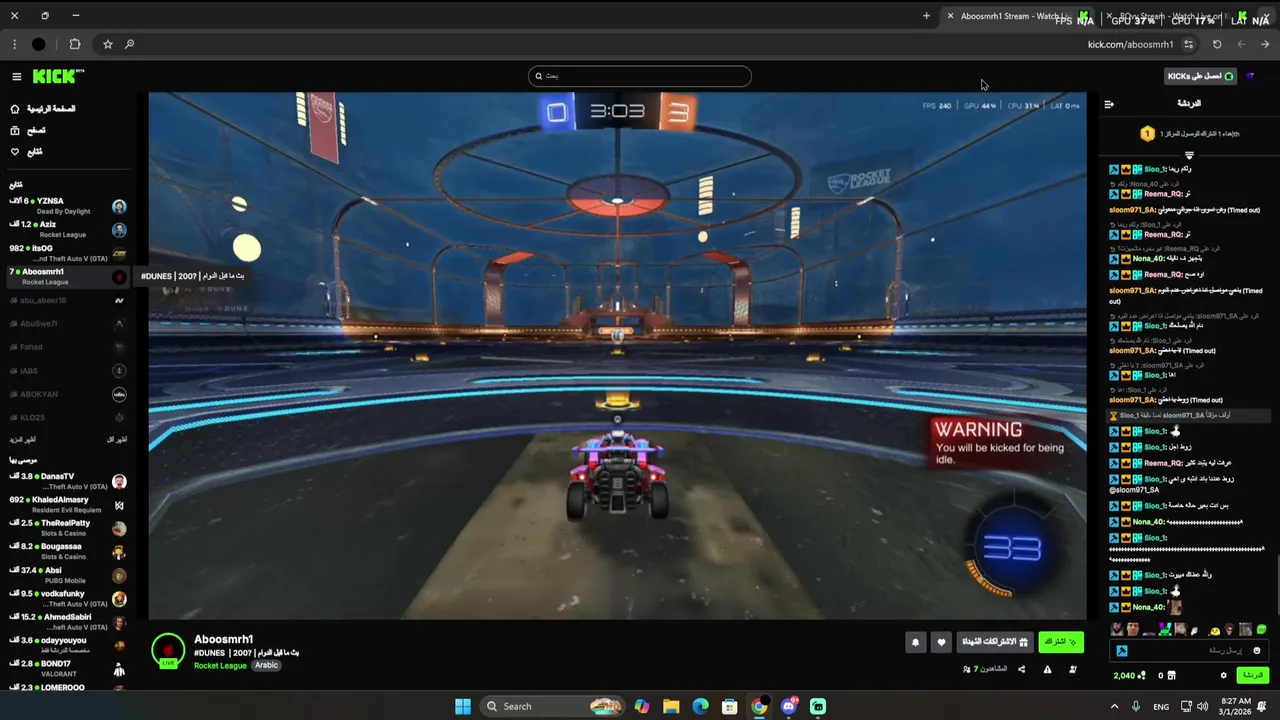Open offline ABOKYAN channel in sidebar
This screenshot has width=1280, height=720.
[67, 394]
